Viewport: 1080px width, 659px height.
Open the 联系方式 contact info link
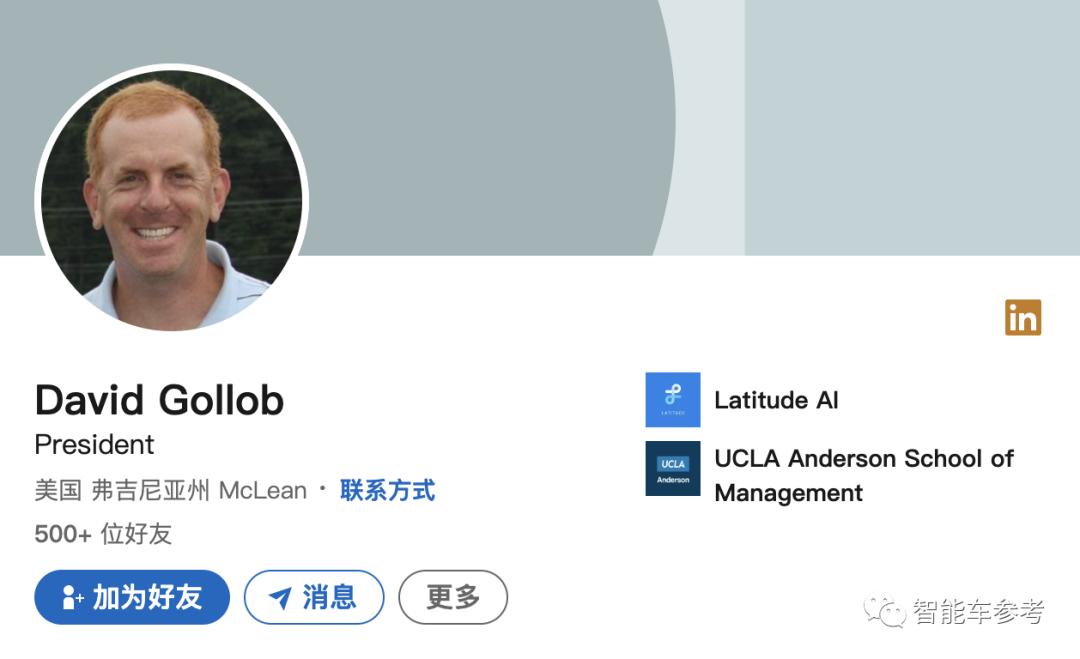[387, 490]
